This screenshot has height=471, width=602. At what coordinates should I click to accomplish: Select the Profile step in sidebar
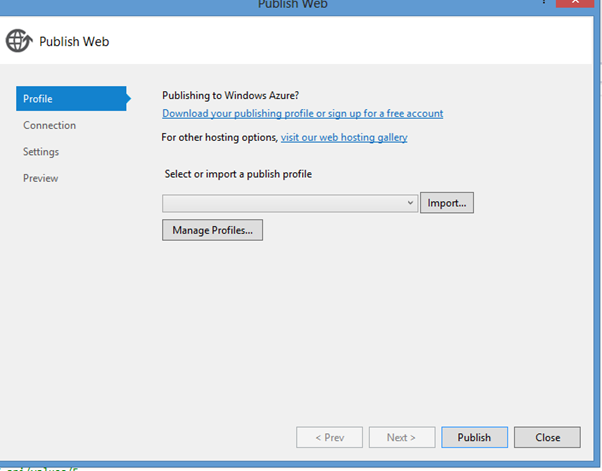tap(68, 99)
